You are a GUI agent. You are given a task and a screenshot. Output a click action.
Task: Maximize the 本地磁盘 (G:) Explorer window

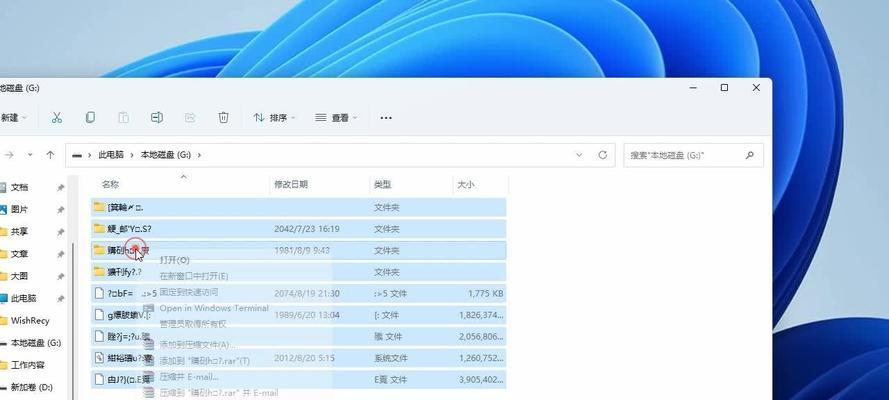pos(724,88)
